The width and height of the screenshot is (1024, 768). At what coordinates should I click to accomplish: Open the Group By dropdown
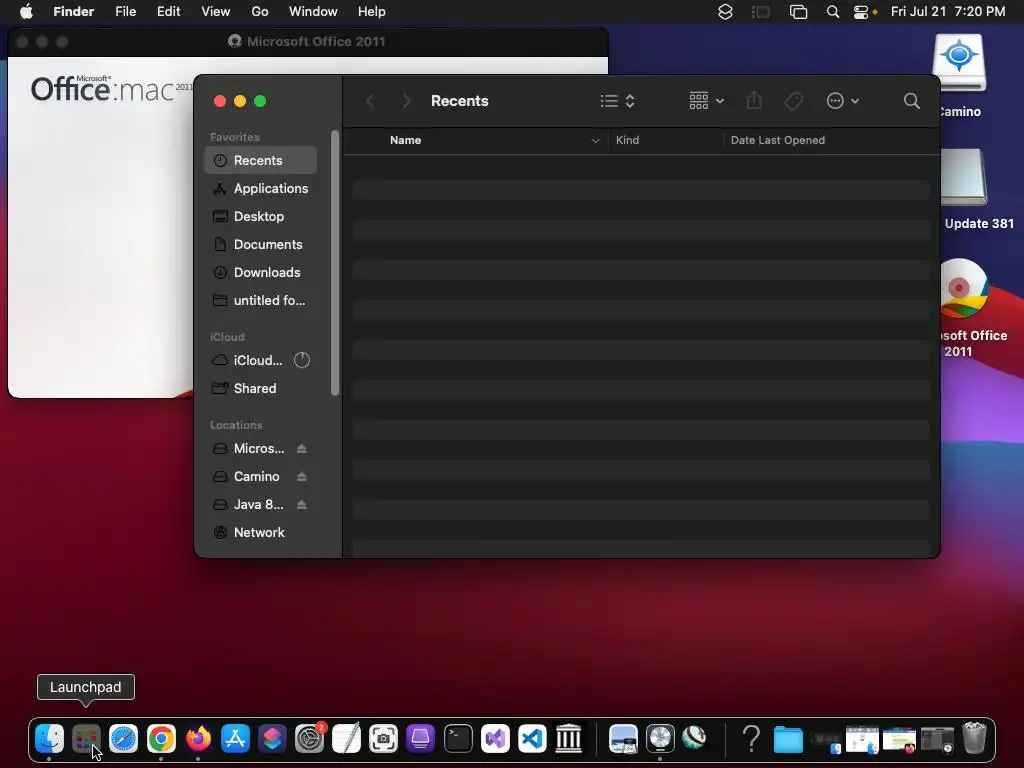coord(707,101)
